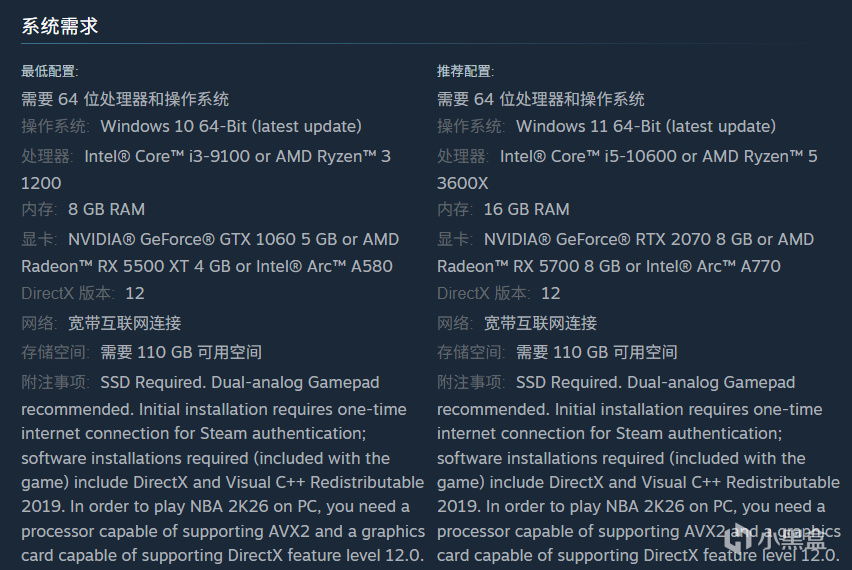Image resolution: width=852 pixels, height=570 pixels.
Task: Click recommended 显卡 label
Action: 455,239
